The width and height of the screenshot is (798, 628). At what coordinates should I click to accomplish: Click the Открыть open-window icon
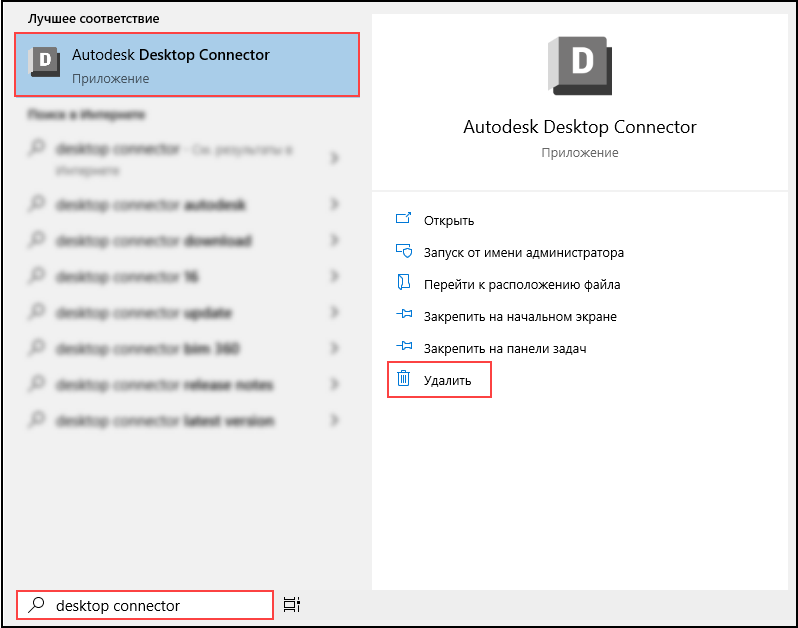point(404,219)
